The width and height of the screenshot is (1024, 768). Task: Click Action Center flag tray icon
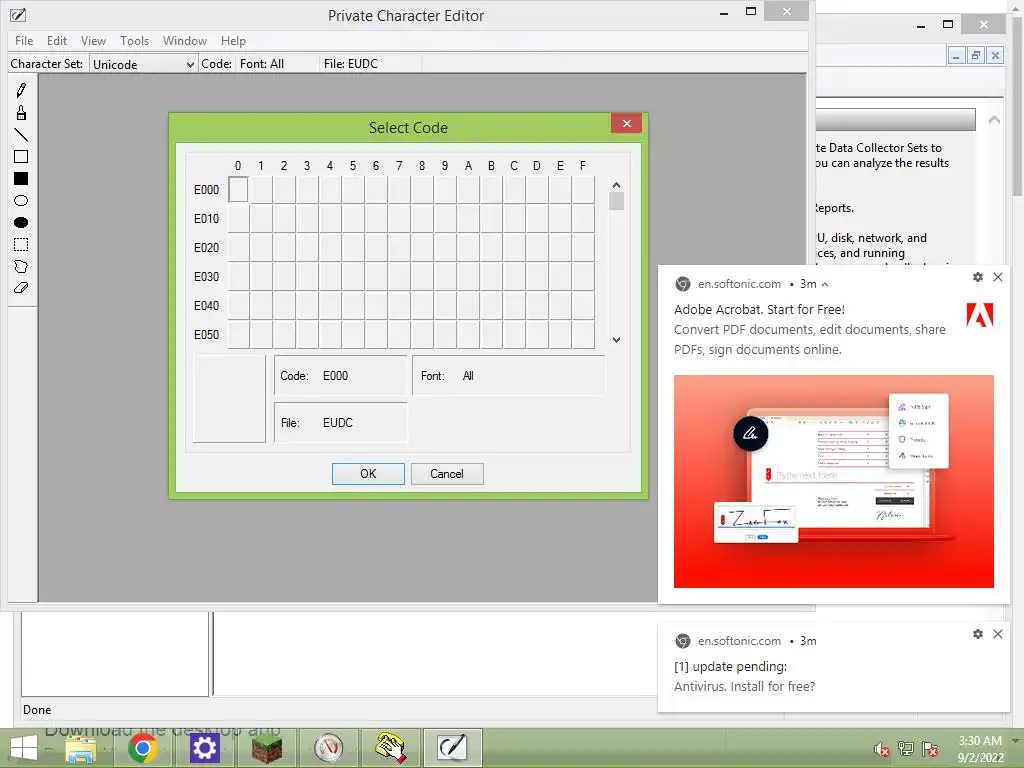pos(930,749)
